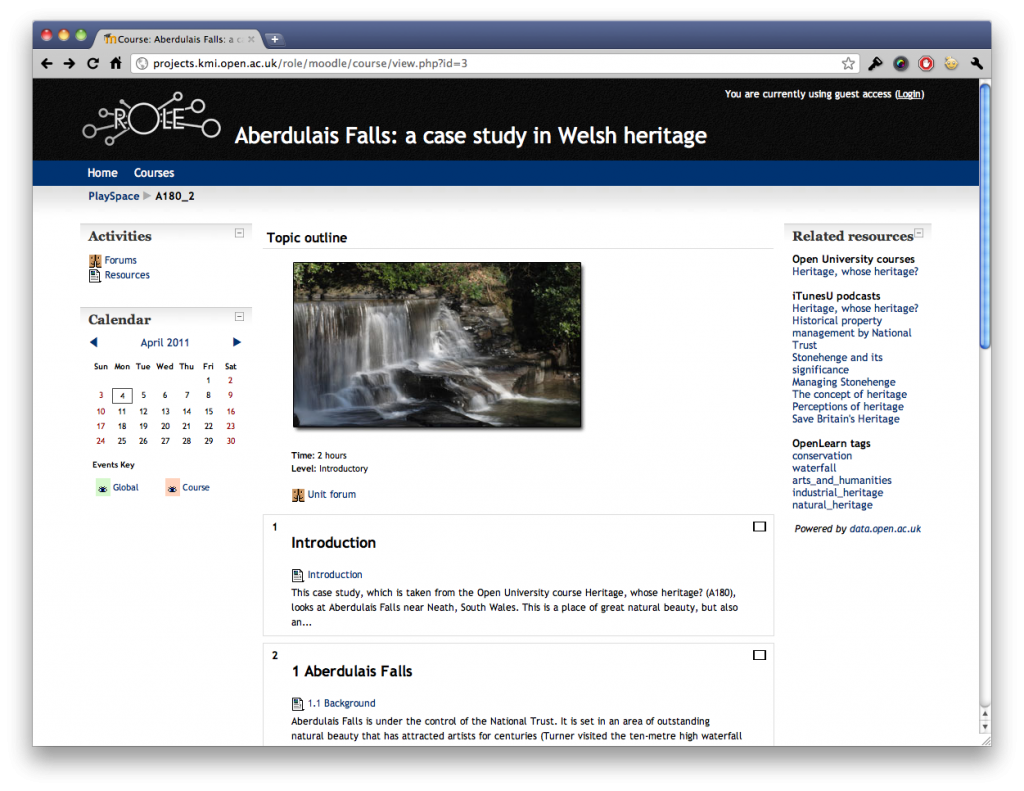This screenshot has width=1024, height=791.
Task: Click the browser reload icon
Action: [93, 63]
